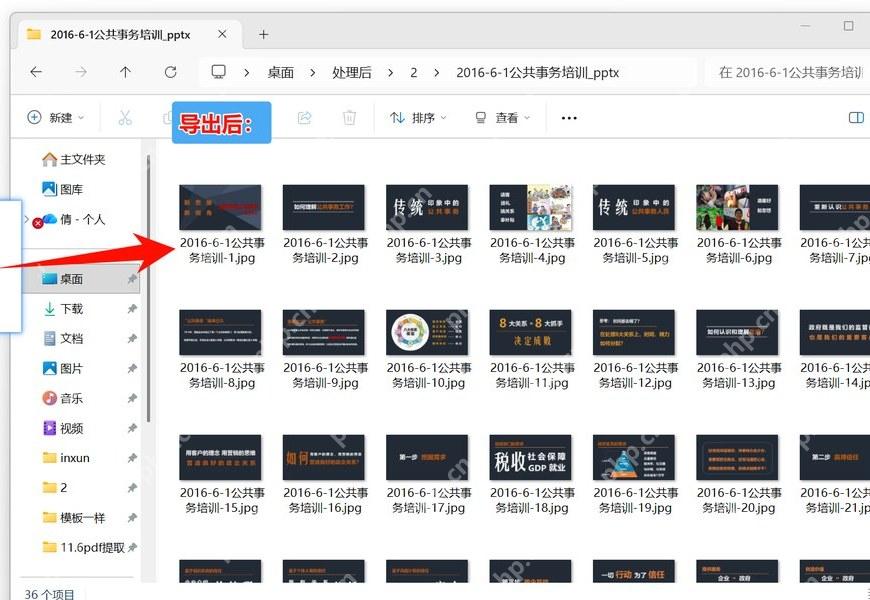Select thumbnail 2016-6-1公共事务培训-20.jpg

pyautogui.click(x=737, y=457)
